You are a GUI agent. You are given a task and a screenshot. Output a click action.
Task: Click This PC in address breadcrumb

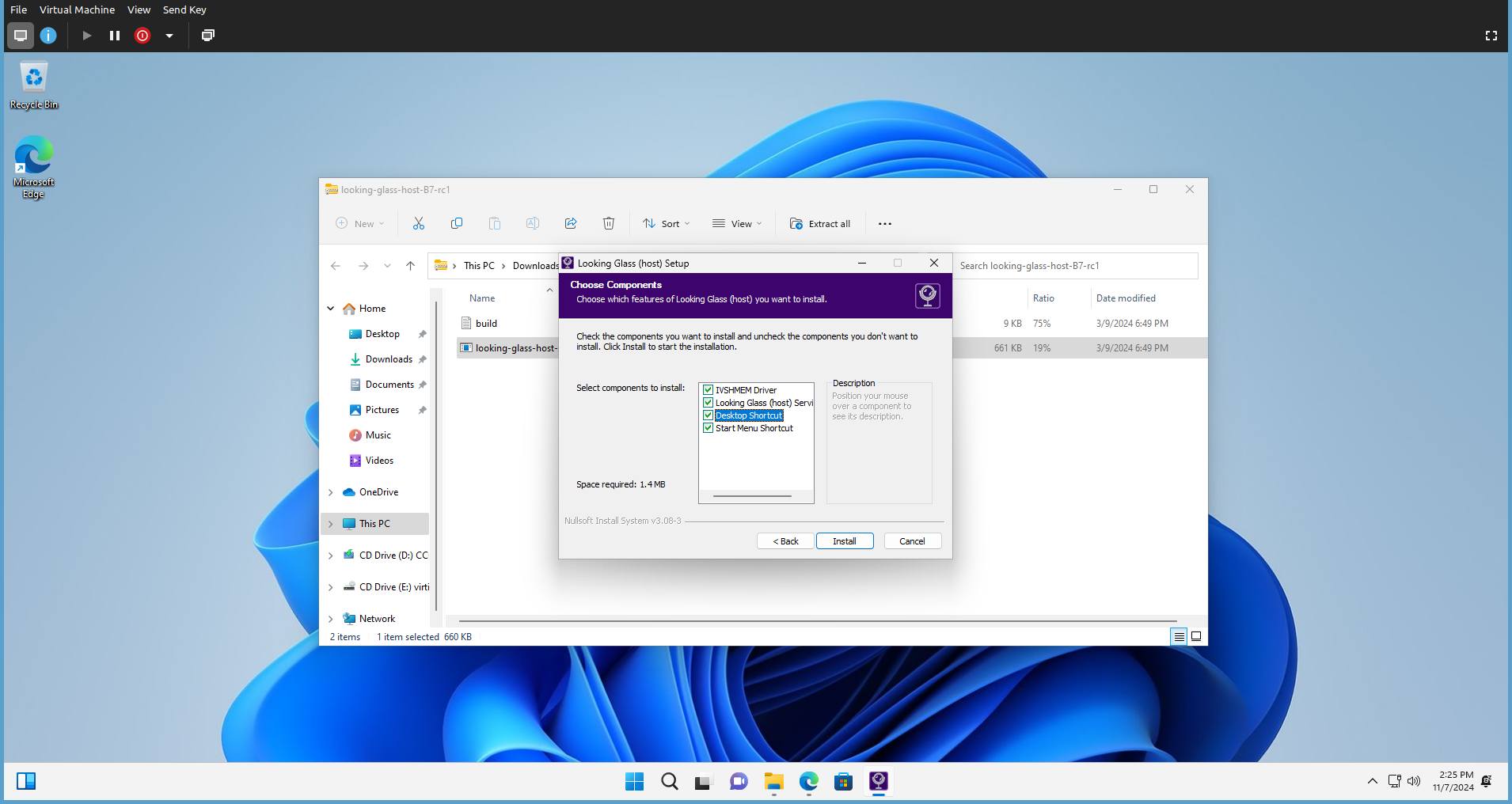pos(479,266)
